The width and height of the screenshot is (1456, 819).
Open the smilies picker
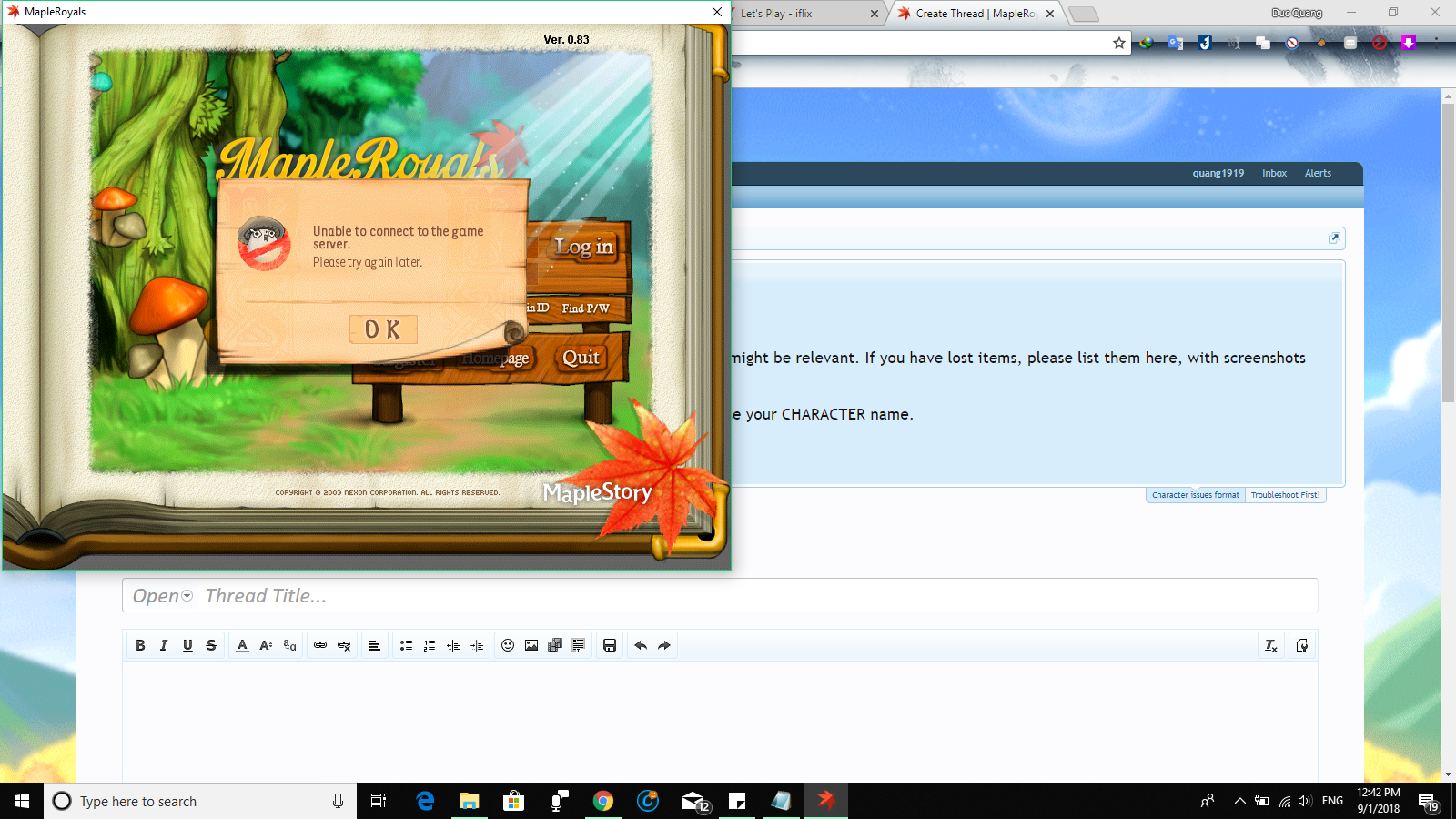pos(508,645)
